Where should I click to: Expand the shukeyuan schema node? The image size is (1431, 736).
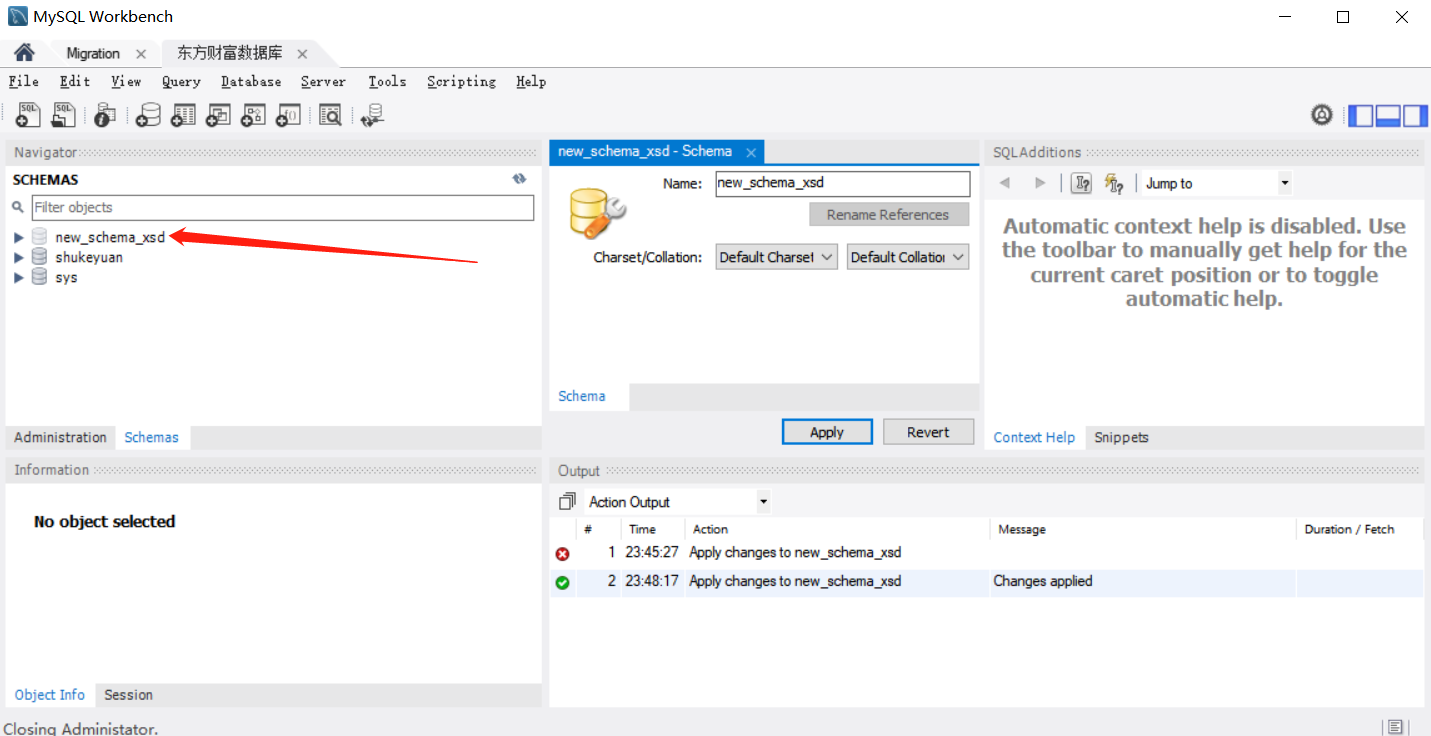tap(18, 258)
